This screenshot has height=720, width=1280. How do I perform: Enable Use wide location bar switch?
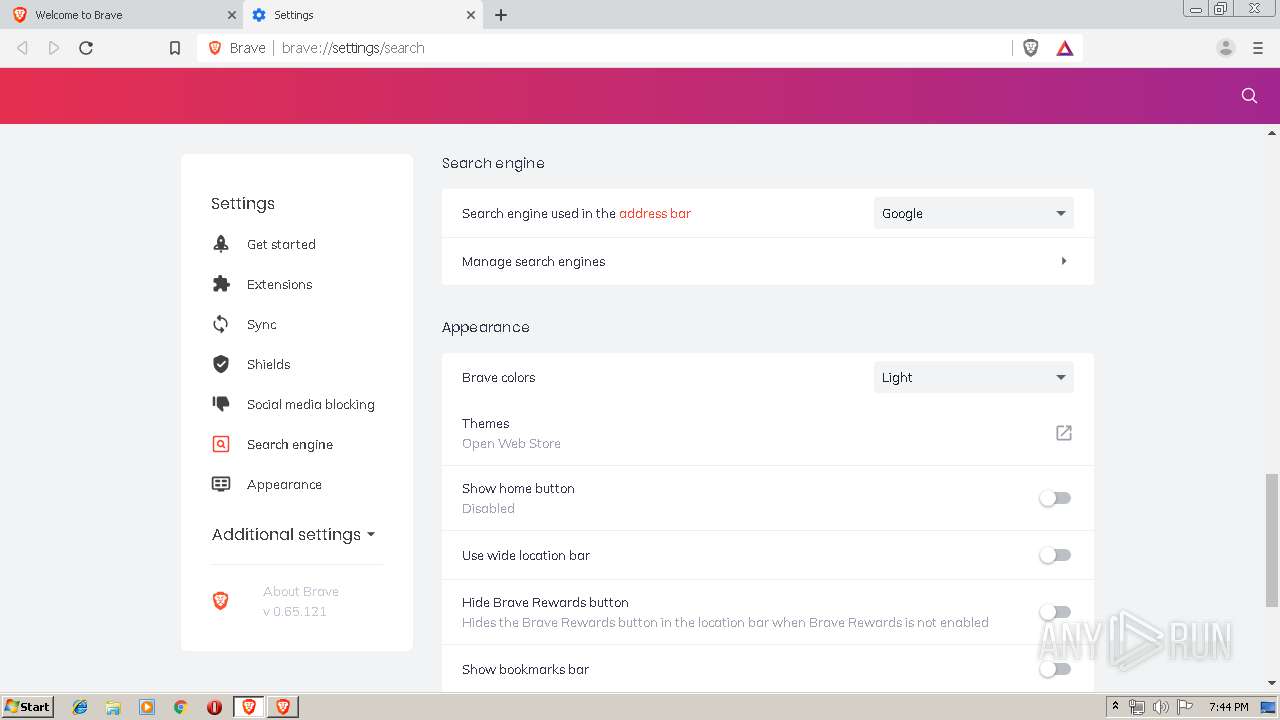(1055, 555)
